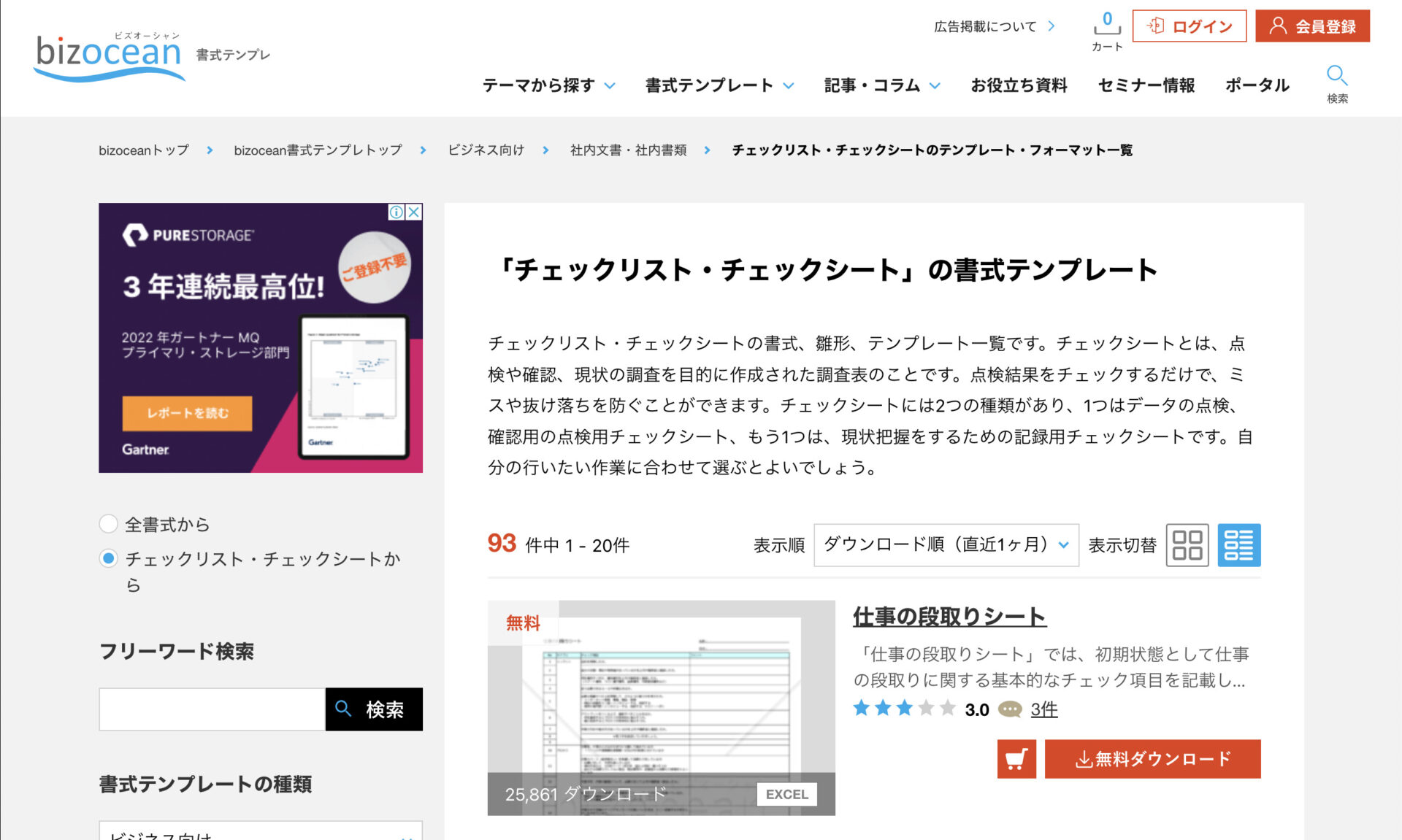
Task: Open reviews via speech bubble icon
Action: [1010, 709]
